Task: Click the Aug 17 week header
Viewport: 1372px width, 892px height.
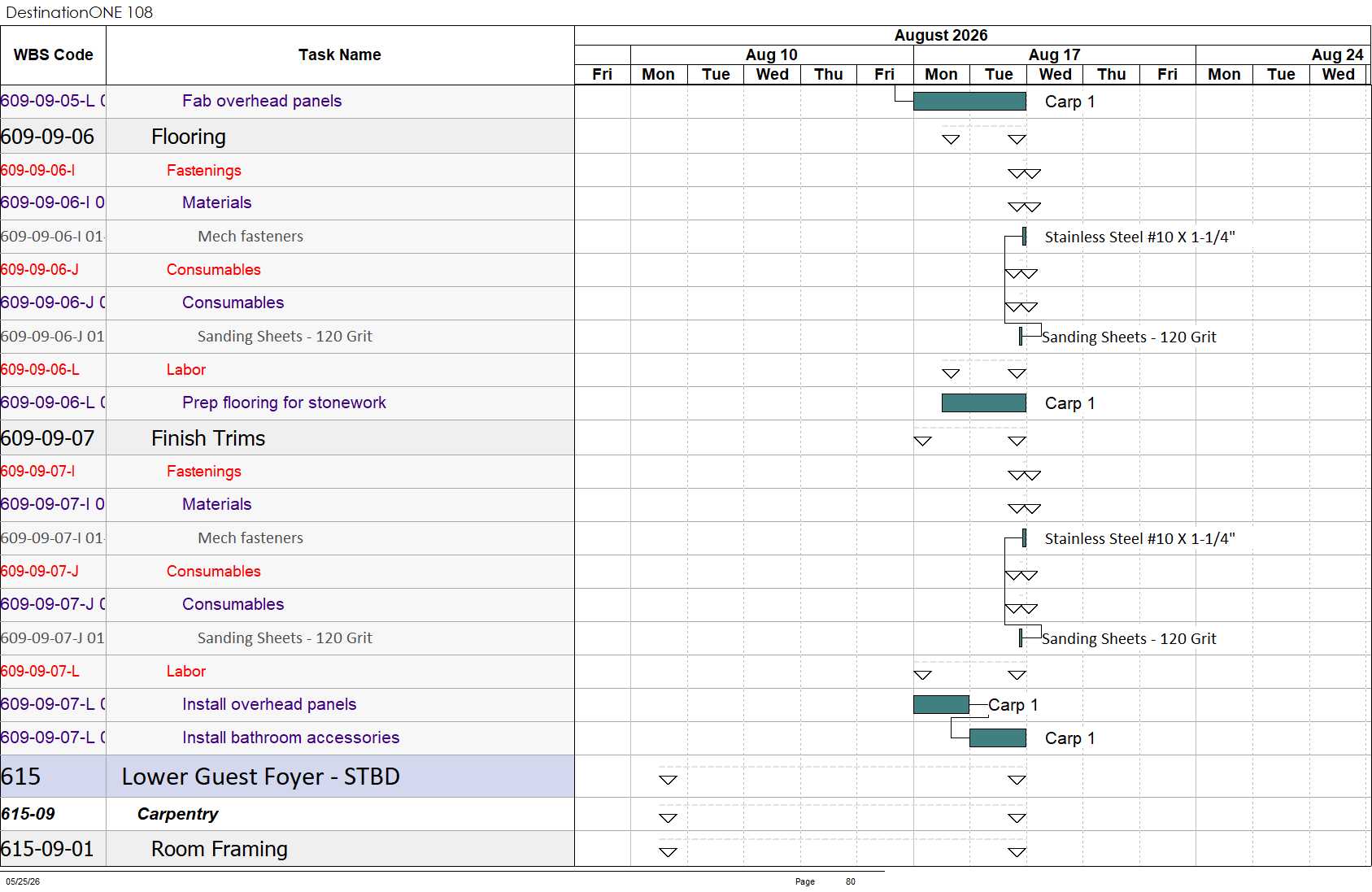Action: click(1055, 54)
